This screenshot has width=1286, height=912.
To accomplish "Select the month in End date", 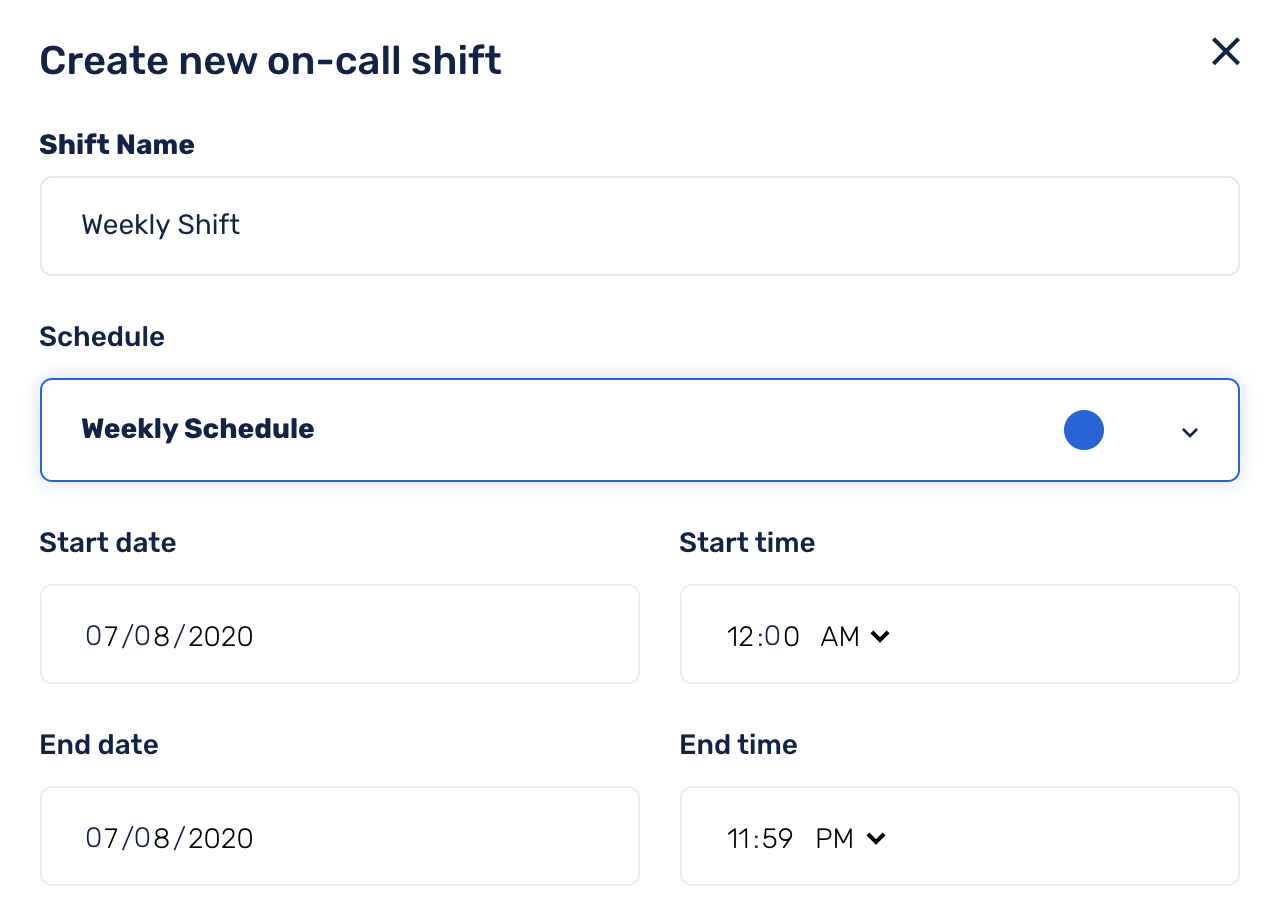I will [x=102, y=838].
